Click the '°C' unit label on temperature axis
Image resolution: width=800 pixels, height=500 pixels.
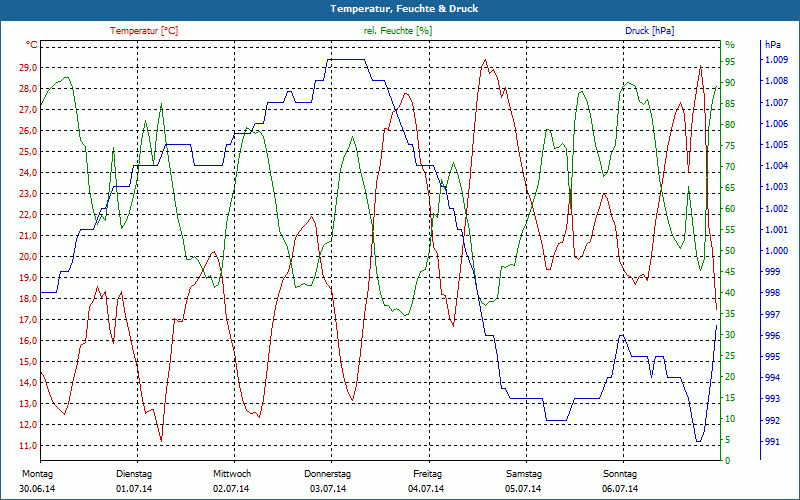point(32,45)
